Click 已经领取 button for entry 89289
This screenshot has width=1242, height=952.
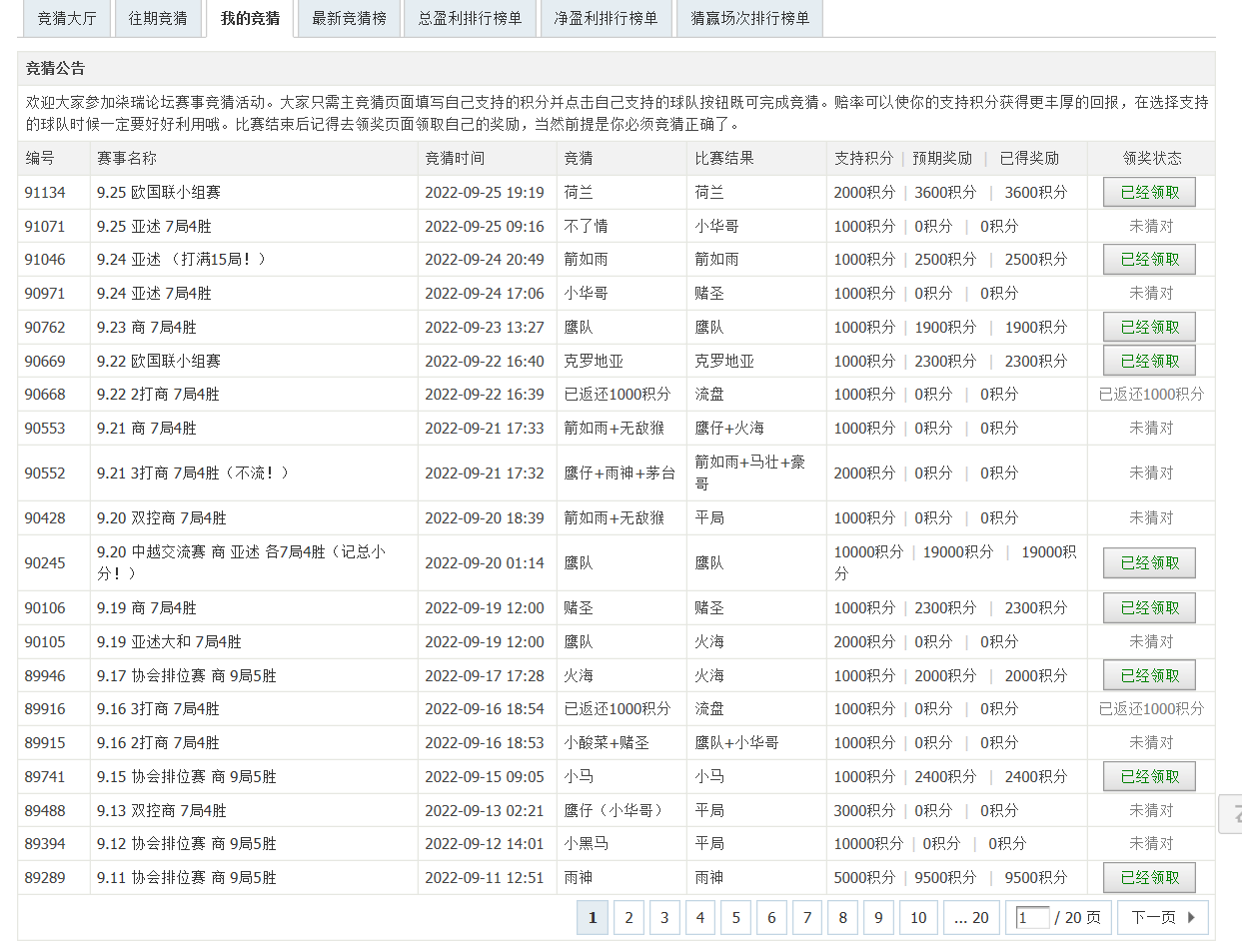coord(1149,878)
